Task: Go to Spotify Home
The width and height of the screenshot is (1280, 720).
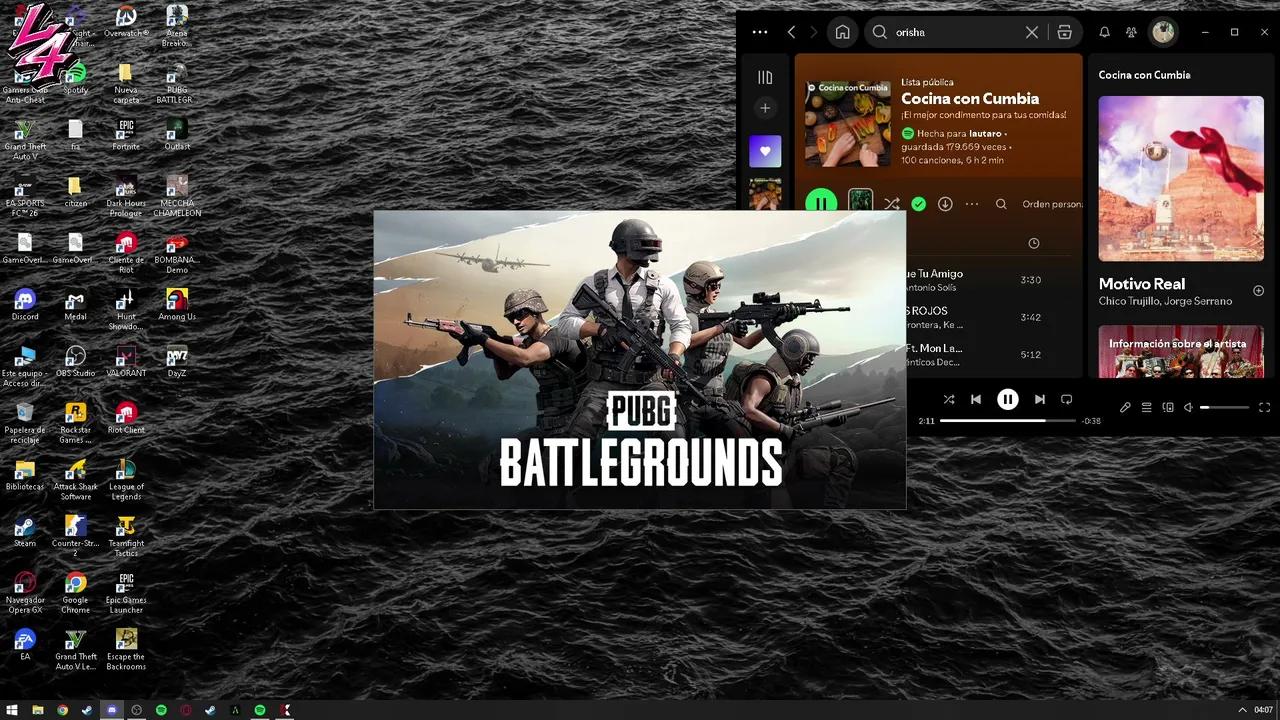Action: (x=843, y=32)
